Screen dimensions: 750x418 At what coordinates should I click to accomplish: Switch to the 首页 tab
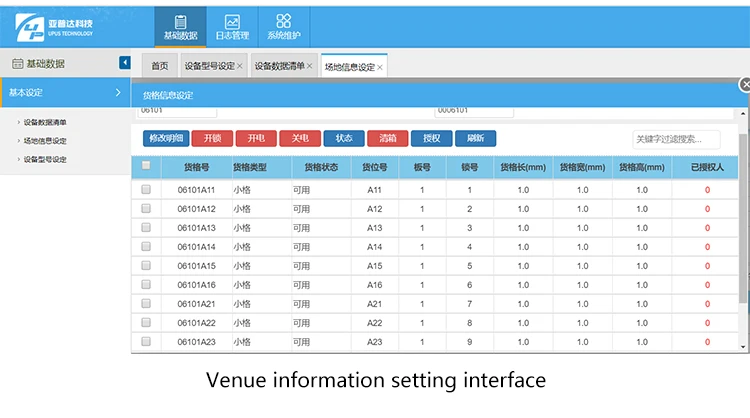[x=159, y=67]
